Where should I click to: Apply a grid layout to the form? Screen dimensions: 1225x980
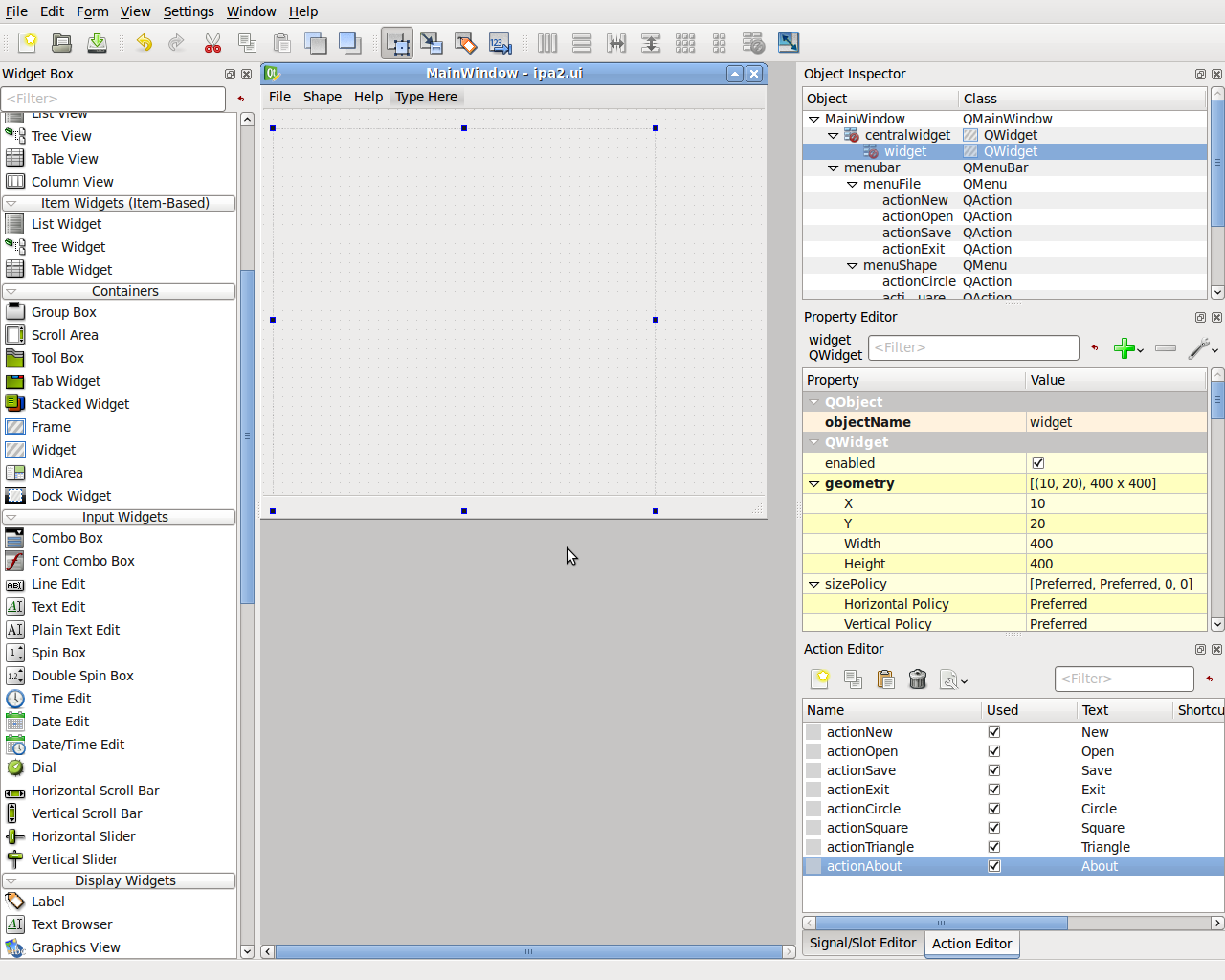(x=685, y=42)
